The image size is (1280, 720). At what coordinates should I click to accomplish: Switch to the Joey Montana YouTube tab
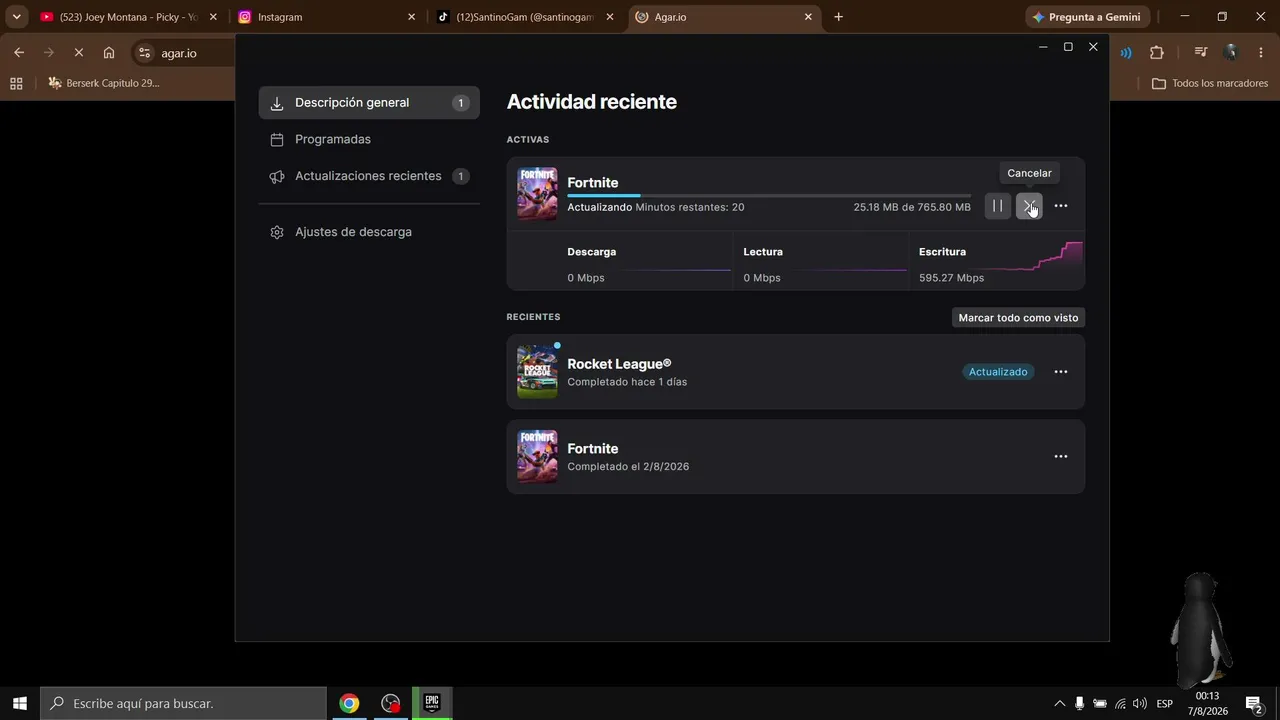(127, 17)
